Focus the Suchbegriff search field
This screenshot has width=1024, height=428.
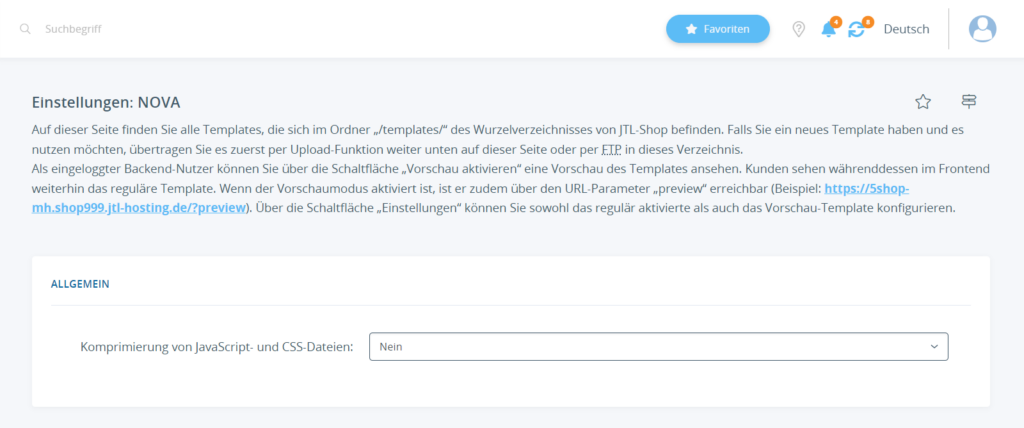point(72,29)
